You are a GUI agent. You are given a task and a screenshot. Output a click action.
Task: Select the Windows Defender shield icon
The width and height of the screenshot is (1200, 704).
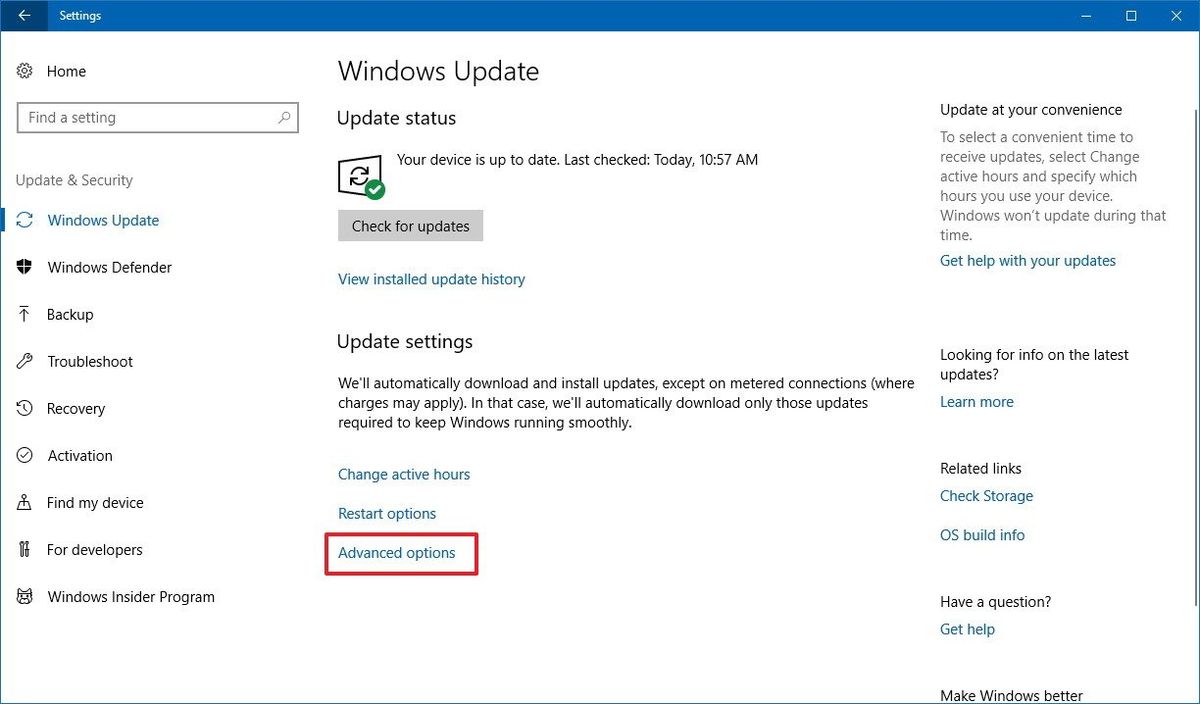pos(24,267)
